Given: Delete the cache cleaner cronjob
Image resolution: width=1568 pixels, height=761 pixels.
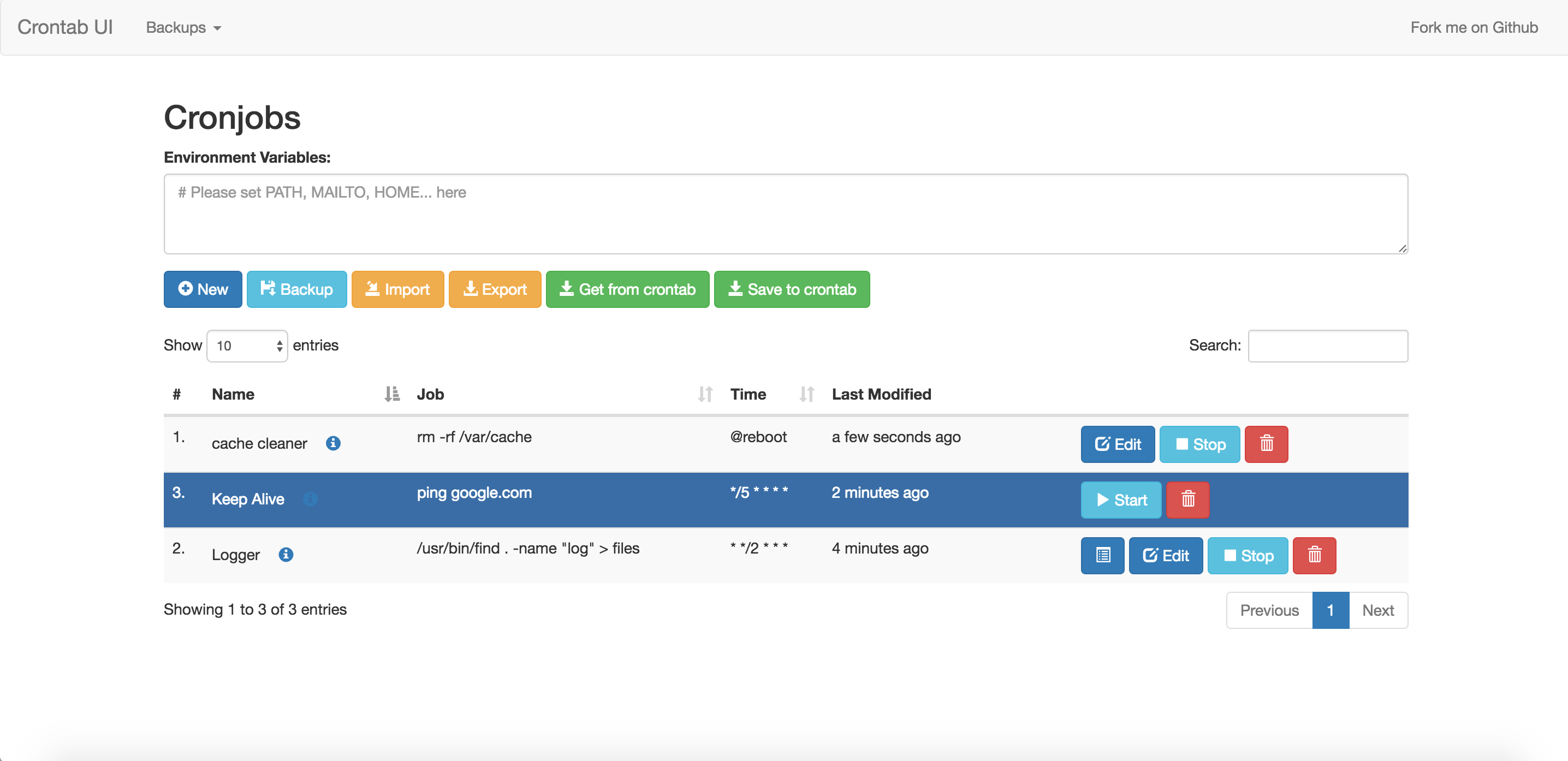Looking at the screenshot, I should coord(1266,444).
